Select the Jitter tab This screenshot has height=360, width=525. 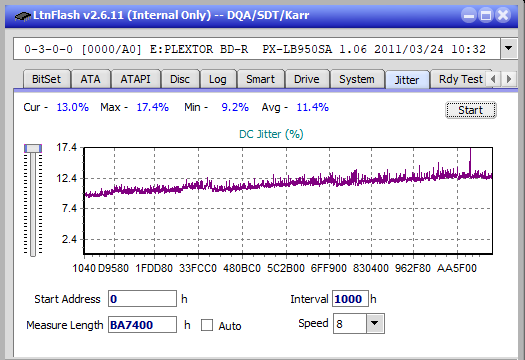407,80
